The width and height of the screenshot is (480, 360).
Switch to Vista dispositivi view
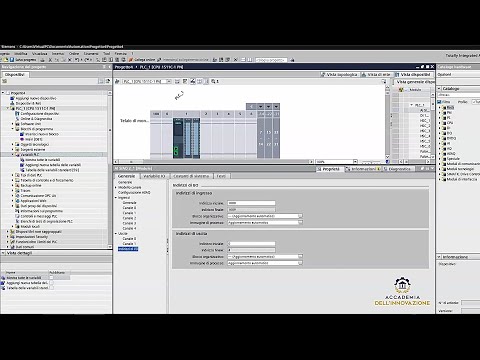(413, 75)
